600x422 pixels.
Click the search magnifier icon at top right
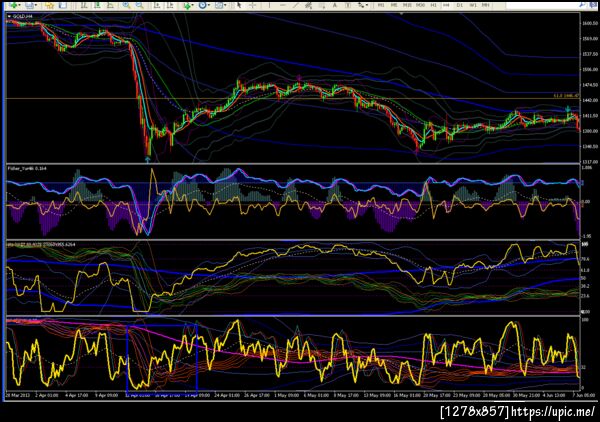click(582, 5)
